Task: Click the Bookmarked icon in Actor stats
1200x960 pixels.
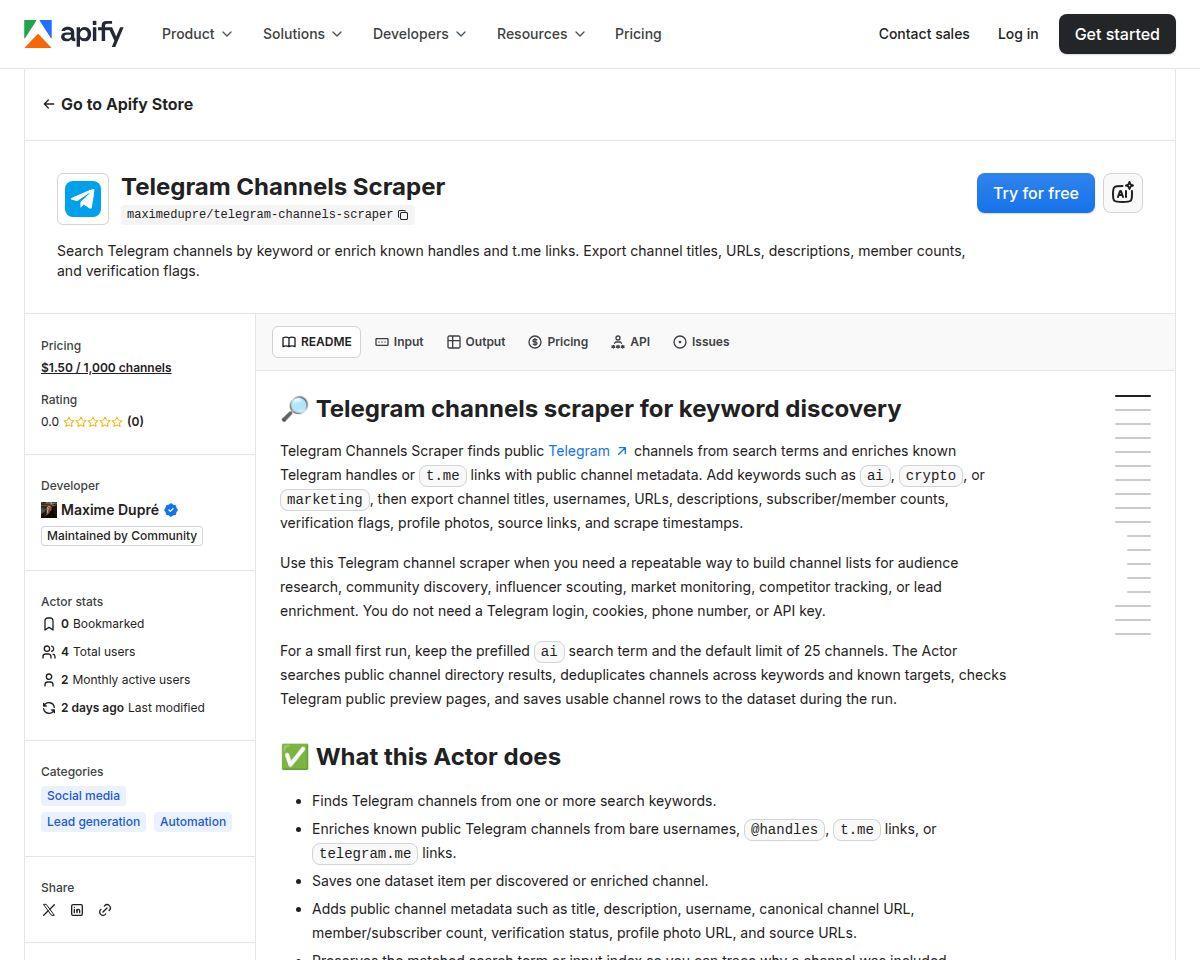Action: point(49,624)
